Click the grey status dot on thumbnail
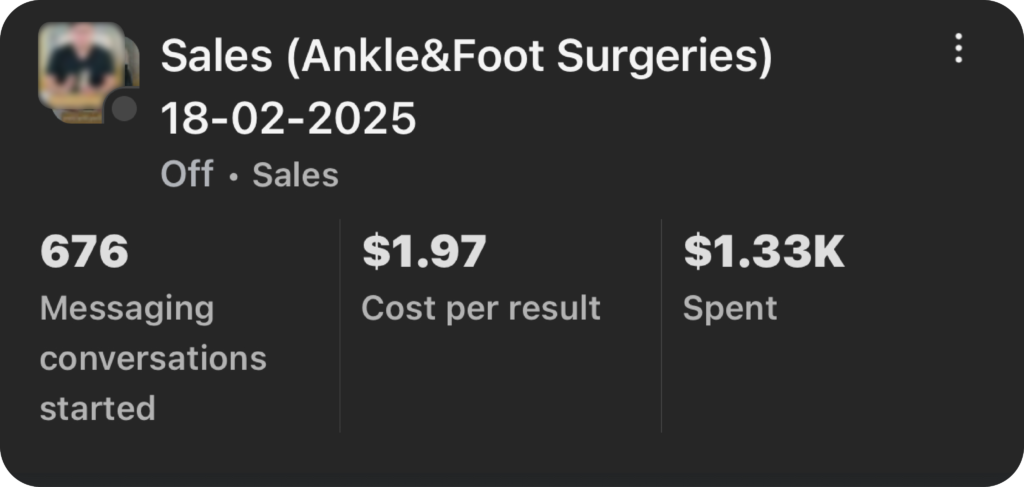The image size is (1024, 487). click(124, 109)
